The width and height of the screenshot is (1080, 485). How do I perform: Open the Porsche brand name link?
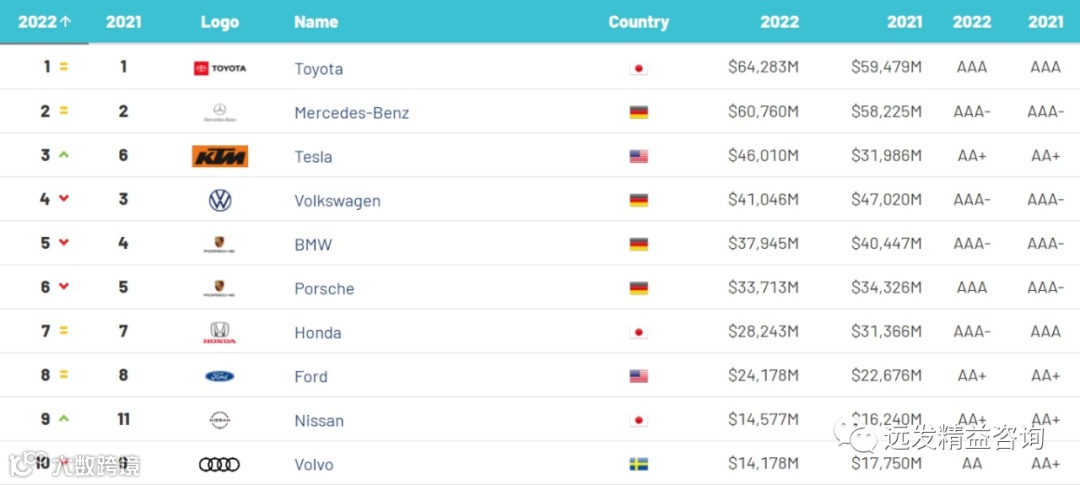(x=324, y=289)
